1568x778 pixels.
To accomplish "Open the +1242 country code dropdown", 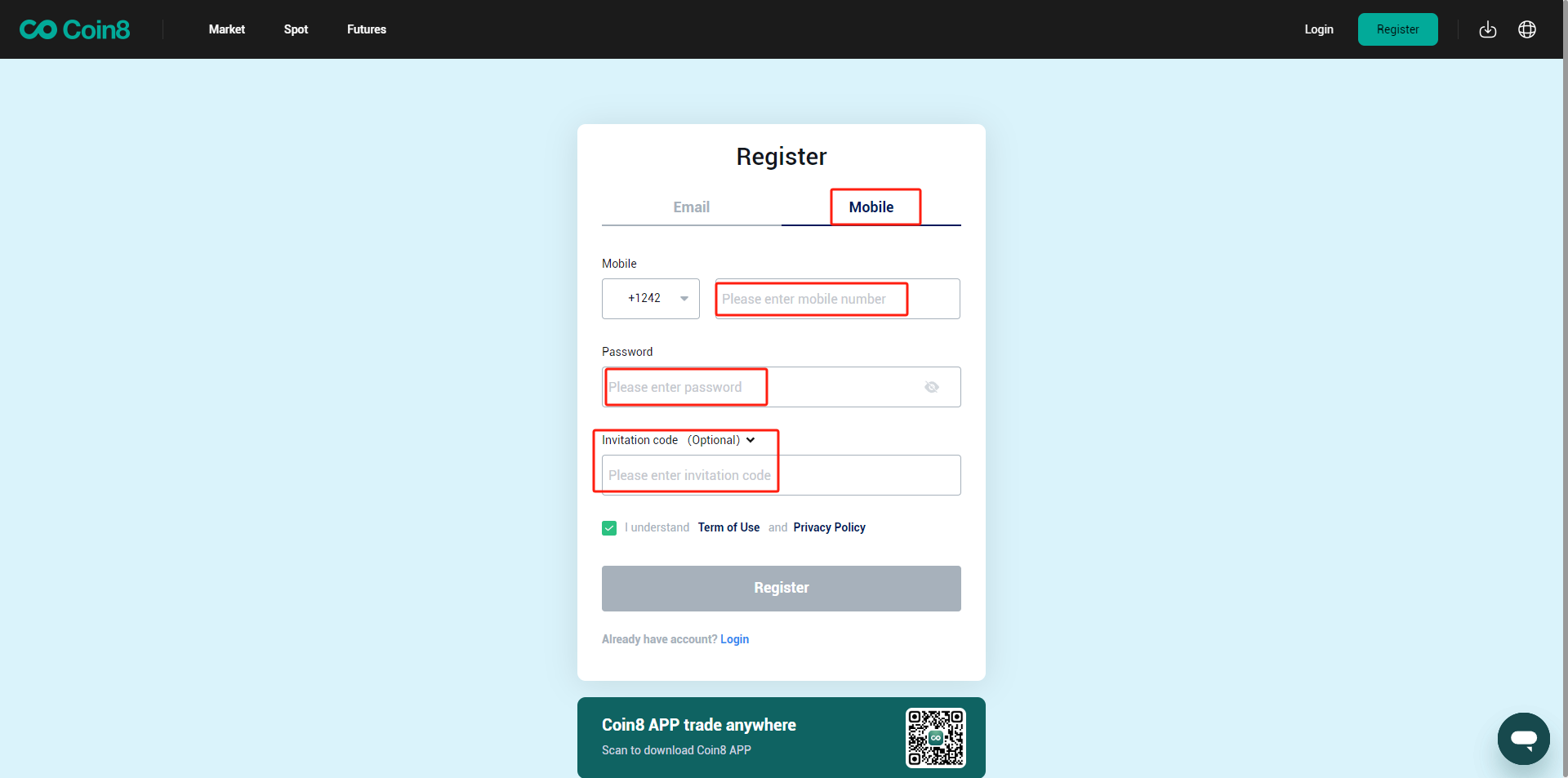I will (x=651, y=299).
